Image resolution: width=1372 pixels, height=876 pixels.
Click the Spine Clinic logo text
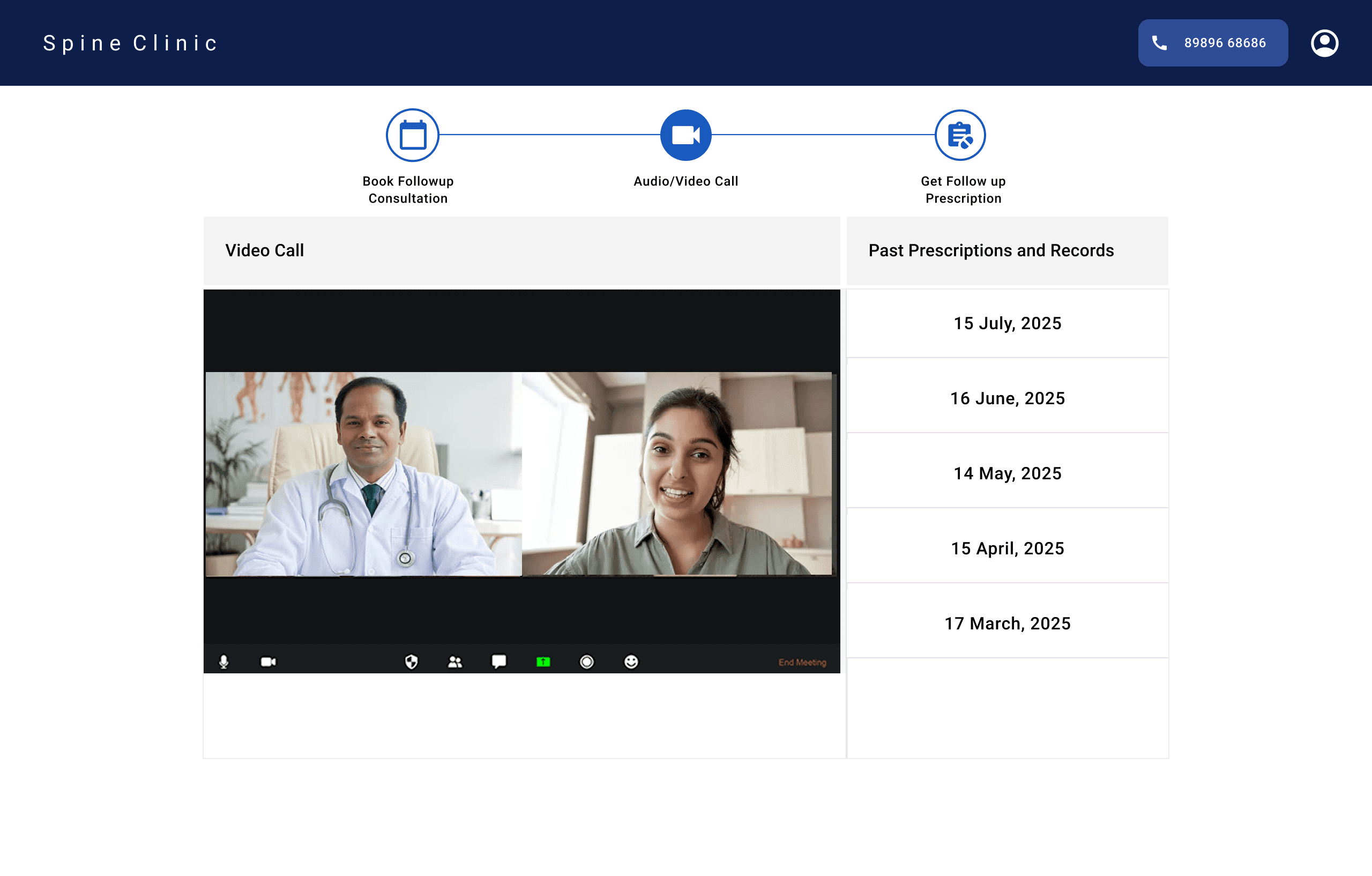[x=130, y=43]
